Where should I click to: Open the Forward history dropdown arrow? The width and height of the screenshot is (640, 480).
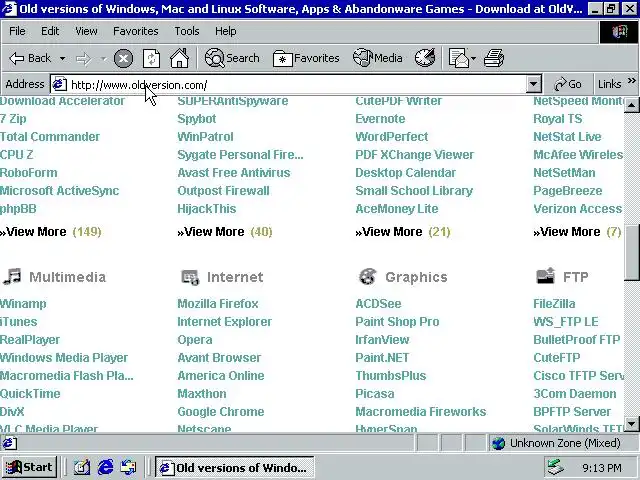coord(103,59)
